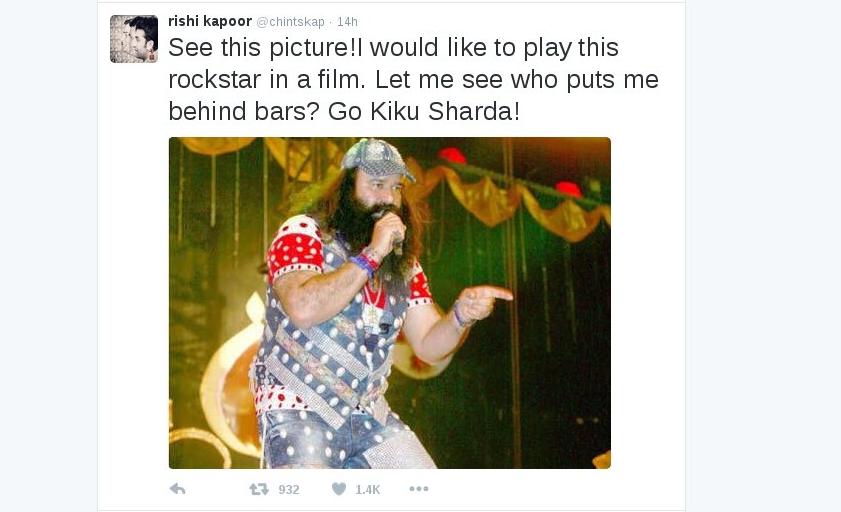Open the rishi kapoor display name

[210, 21]
